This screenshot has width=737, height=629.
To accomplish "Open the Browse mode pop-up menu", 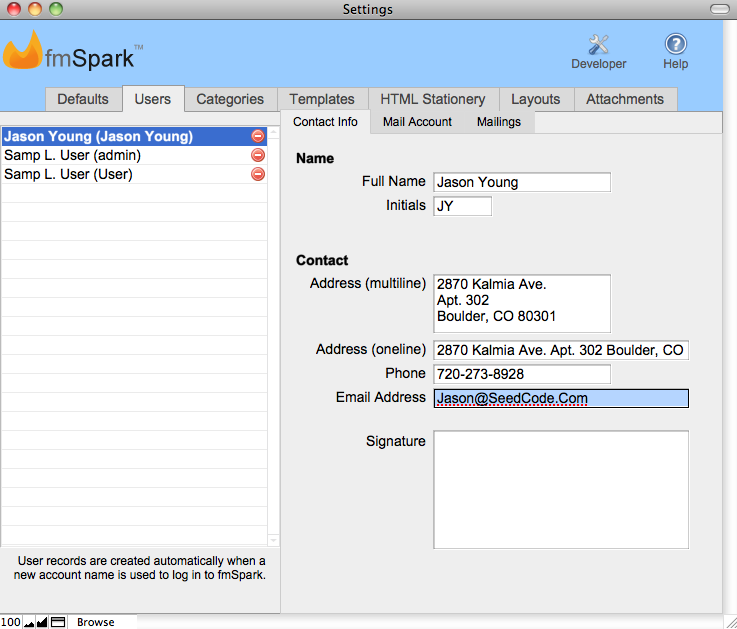I will (96, 622).
